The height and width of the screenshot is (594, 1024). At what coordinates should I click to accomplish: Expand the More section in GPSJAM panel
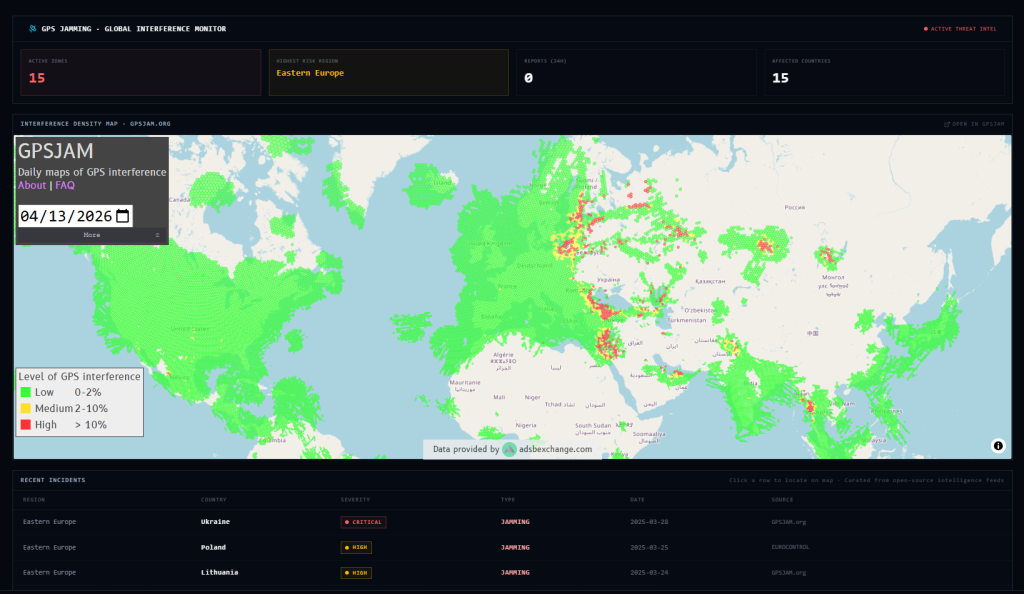pyautogui.click(x=92, y=235)
